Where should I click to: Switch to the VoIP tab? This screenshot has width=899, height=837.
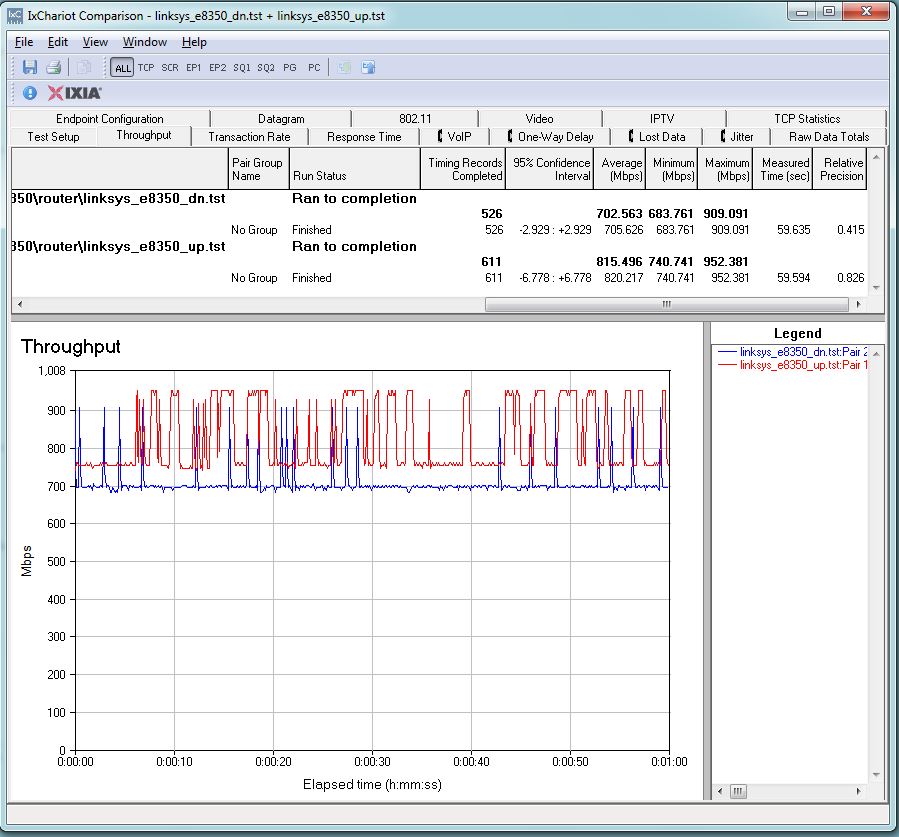[x=454, y=136]
